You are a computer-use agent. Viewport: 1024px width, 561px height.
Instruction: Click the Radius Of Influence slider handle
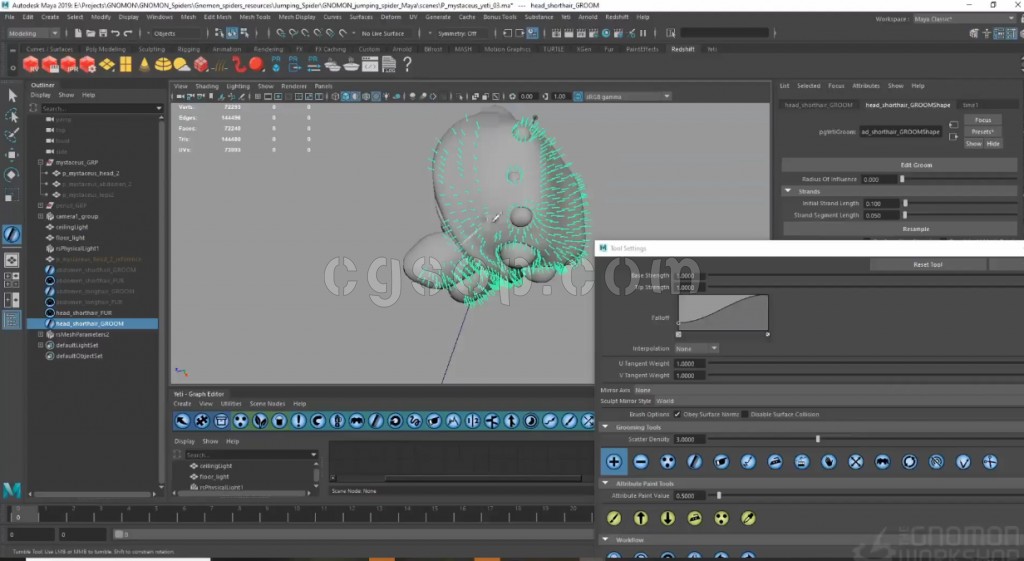point(902,179)
